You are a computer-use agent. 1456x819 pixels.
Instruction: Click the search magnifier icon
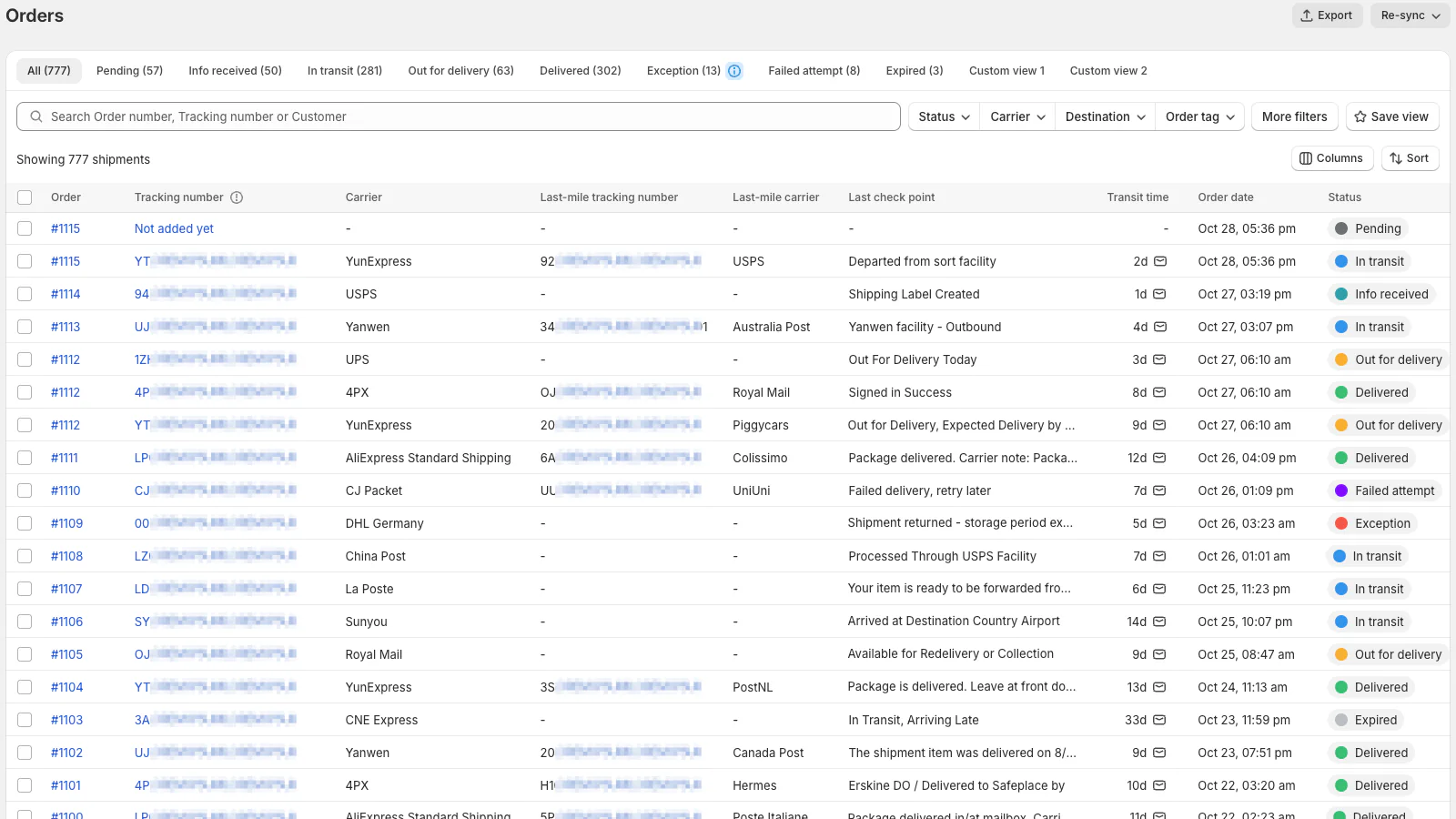click(36, 116)
